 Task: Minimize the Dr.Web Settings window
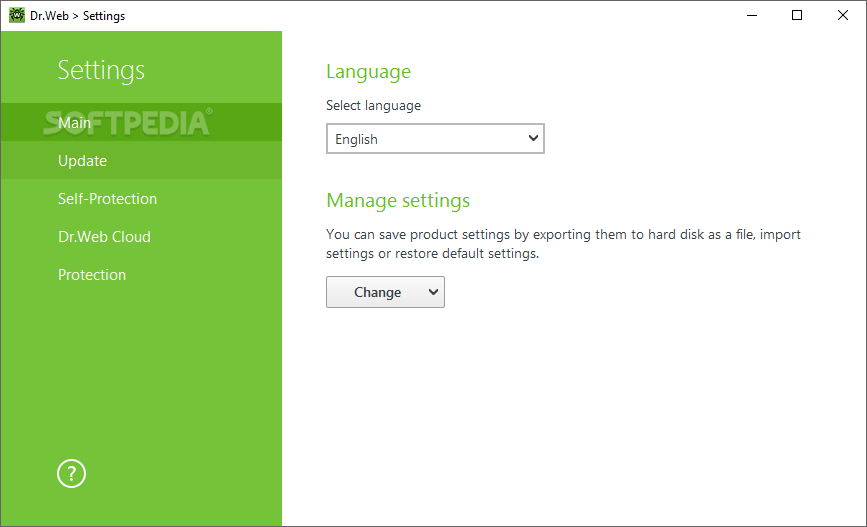click(751, 15)
